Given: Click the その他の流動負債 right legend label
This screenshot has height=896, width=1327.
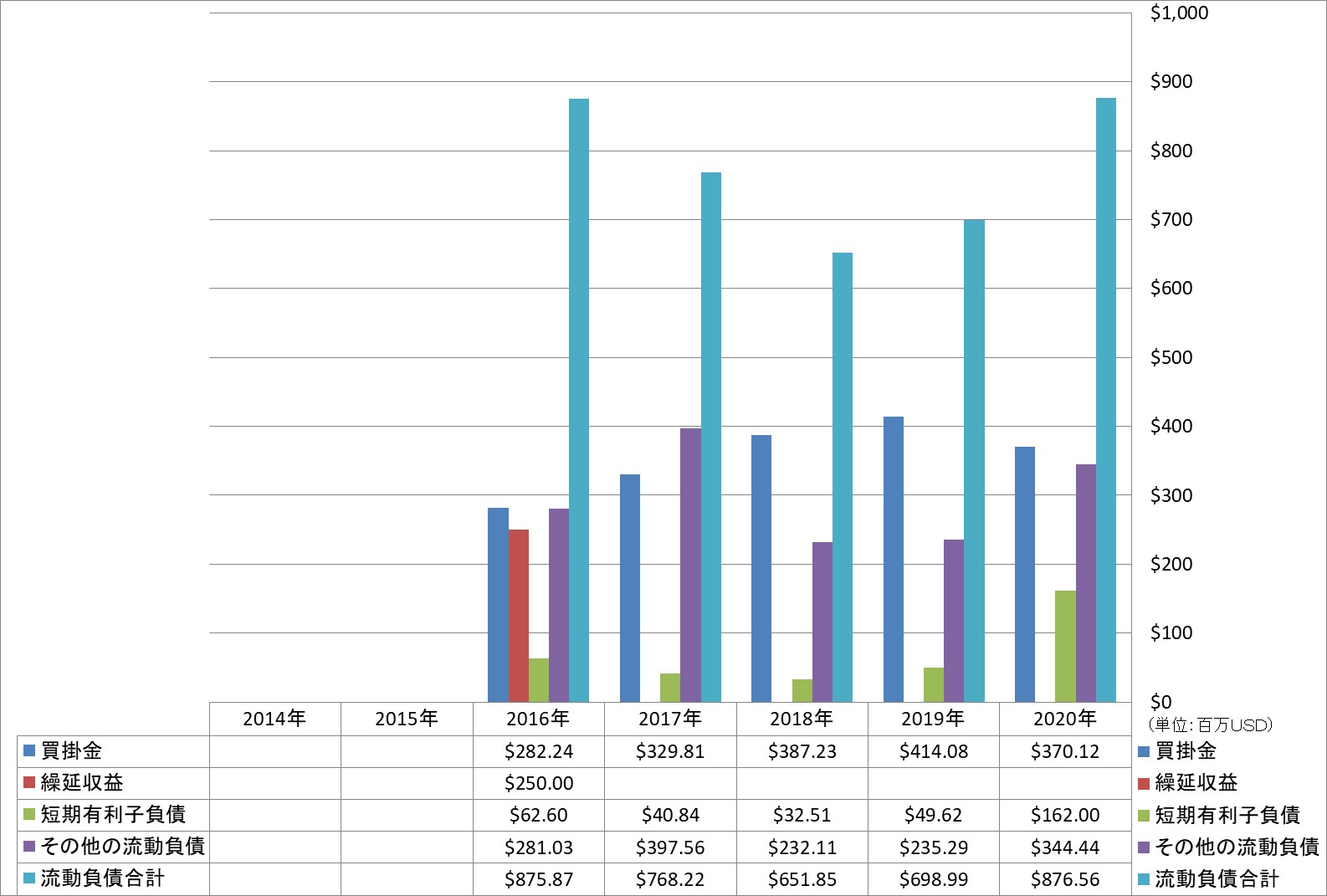Looking at the screenshot, I should (x=1237, y=847).
